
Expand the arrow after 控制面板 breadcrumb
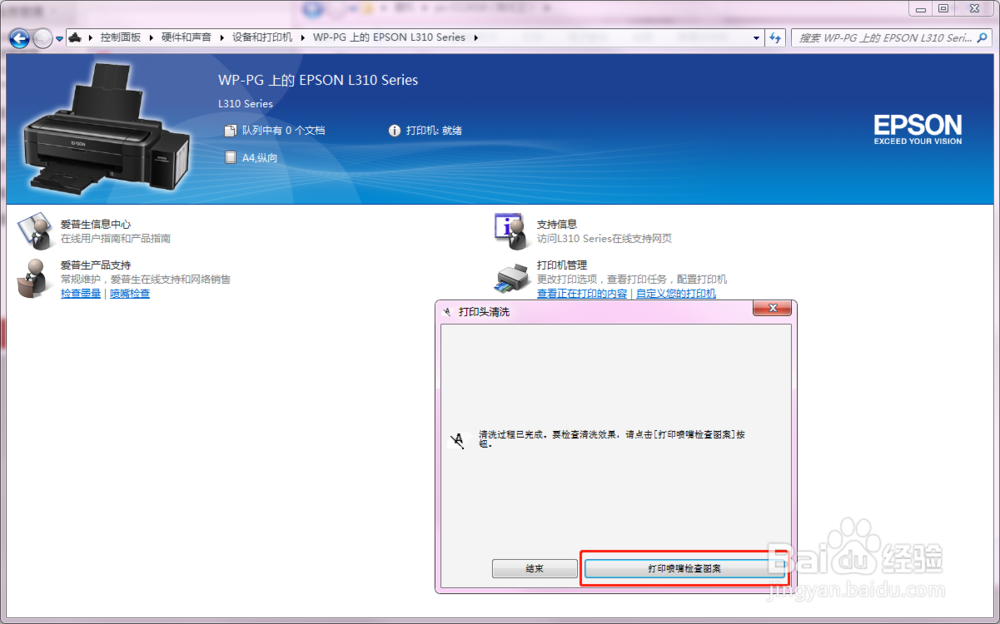tap(151, 38)
